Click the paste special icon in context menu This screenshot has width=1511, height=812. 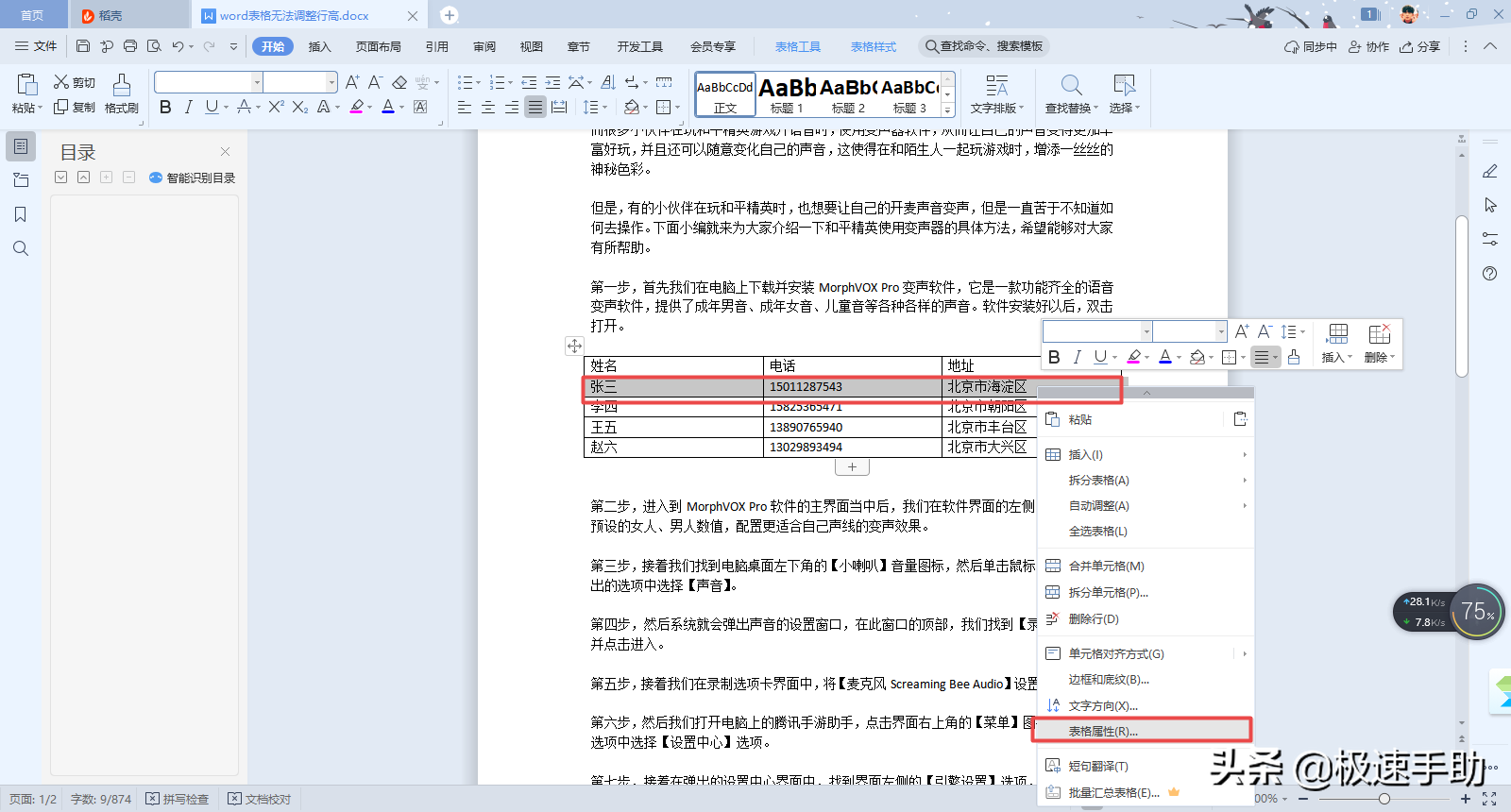click(1240, 419)
